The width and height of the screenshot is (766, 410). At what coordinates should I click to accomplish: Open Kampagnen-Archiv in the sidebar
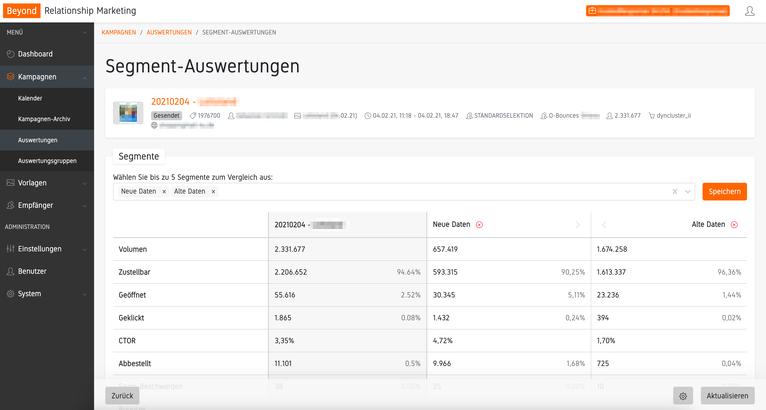click(x=44, y=119)
